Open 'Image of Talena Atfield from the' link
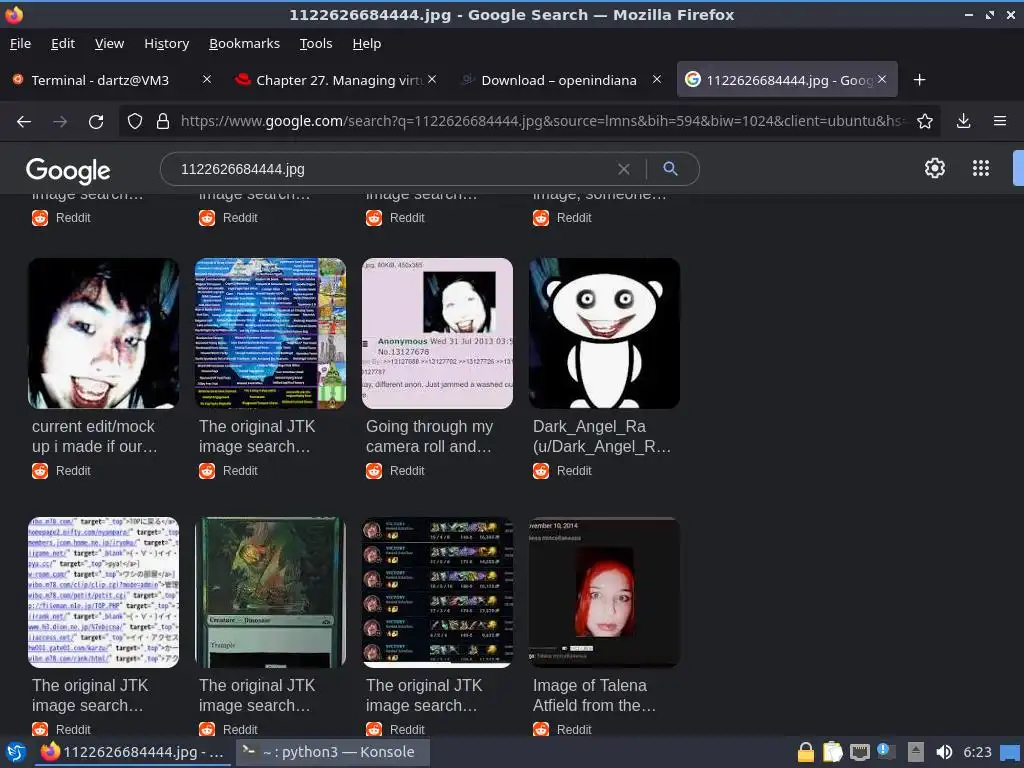1024x768 pixels. tap(594, 696)
